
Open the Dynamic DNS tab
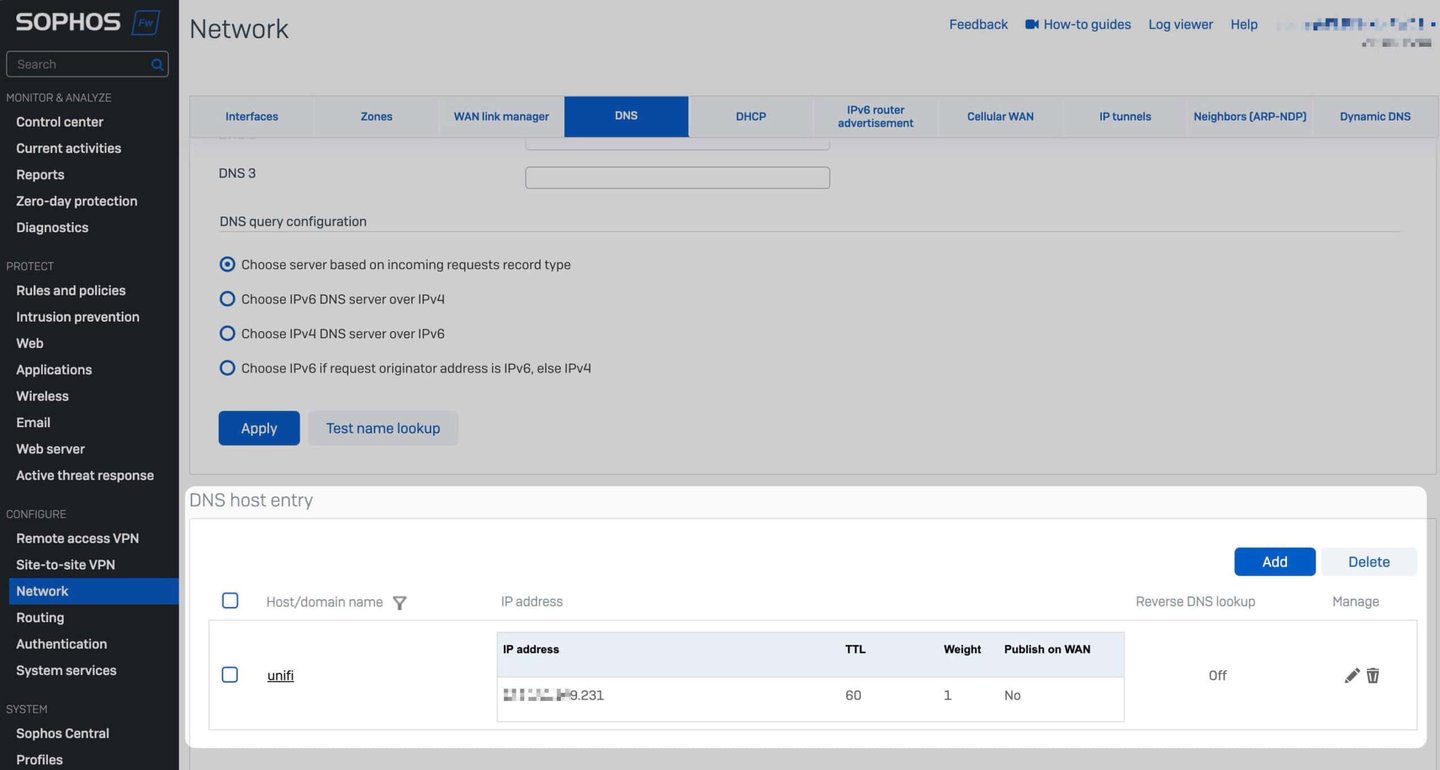pos(1375,117)
